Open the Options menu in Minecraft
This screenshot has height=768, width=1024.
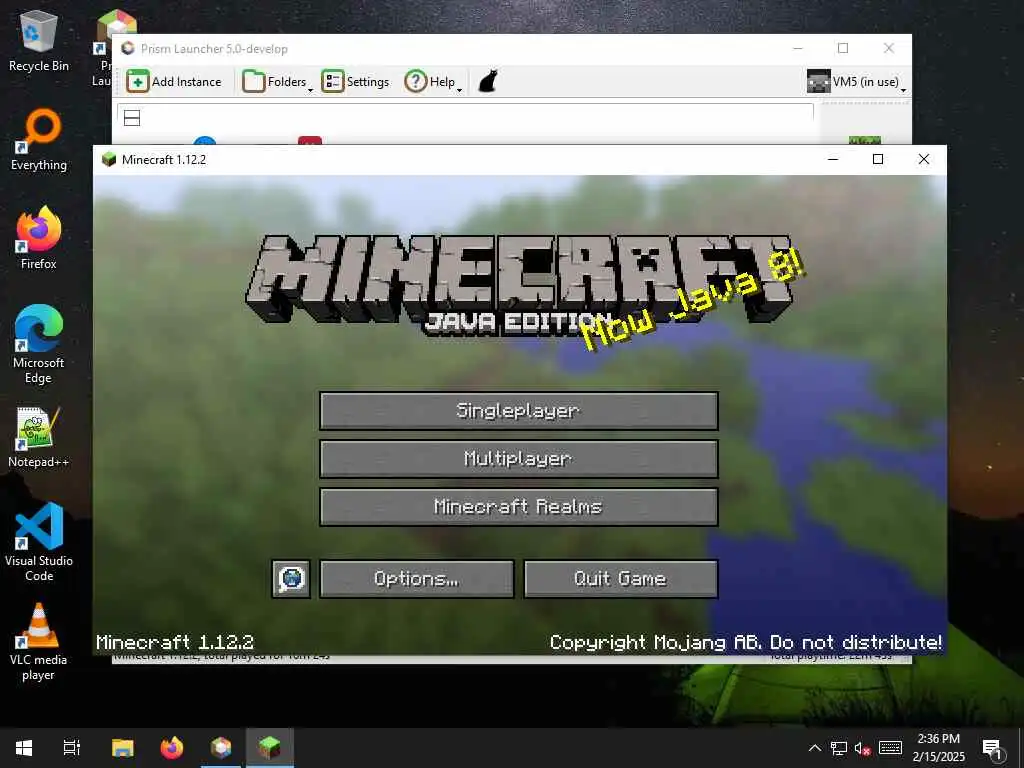417,579
